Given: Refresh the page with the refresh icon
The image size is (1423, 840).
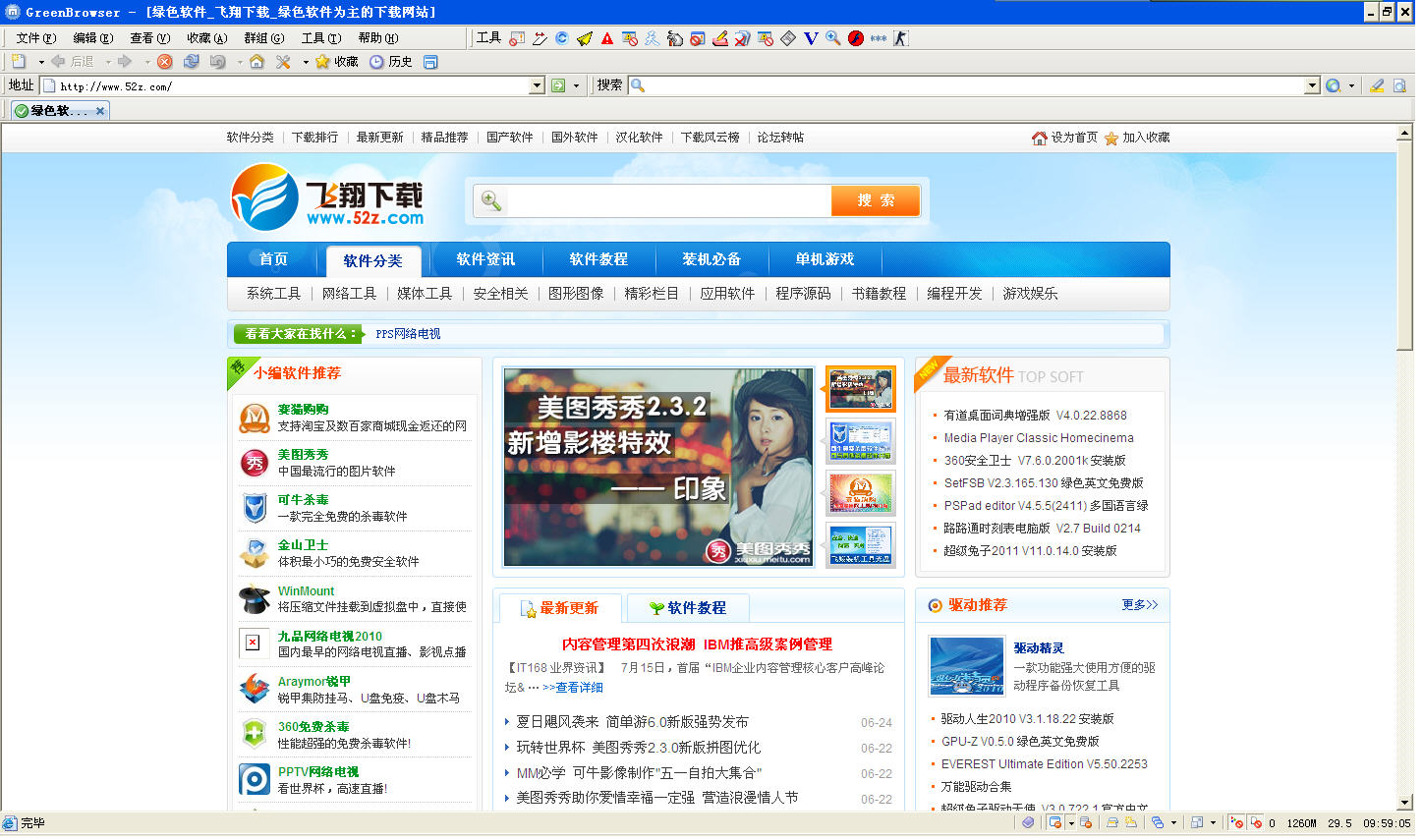Looking at the screenshot, I should pos(192,61).
